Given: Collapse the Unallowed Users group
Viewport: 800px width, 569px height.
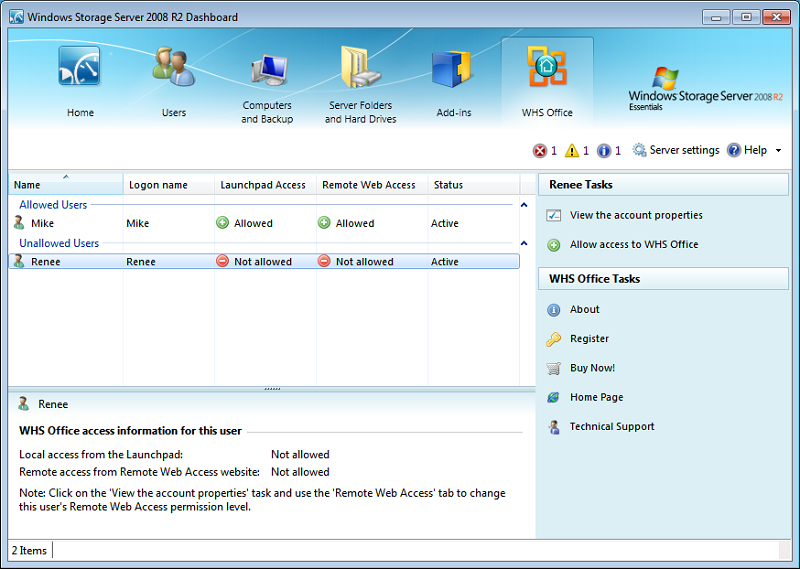Looking at the screenshot, I should tap(523, 243).
